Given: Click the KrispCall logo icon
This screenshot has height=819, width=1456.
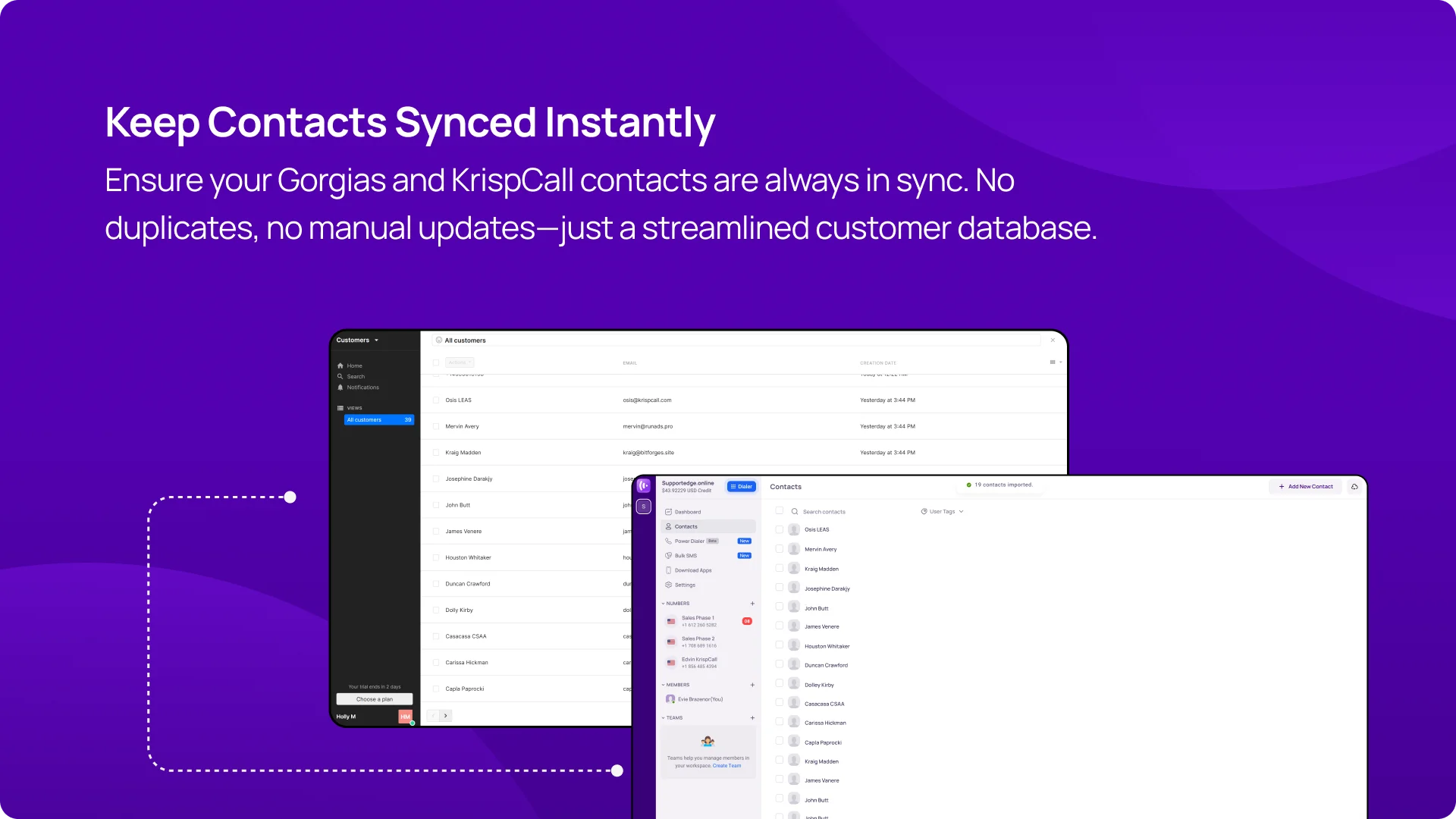Looking at the screenshot, I should [x=644, y=486].
